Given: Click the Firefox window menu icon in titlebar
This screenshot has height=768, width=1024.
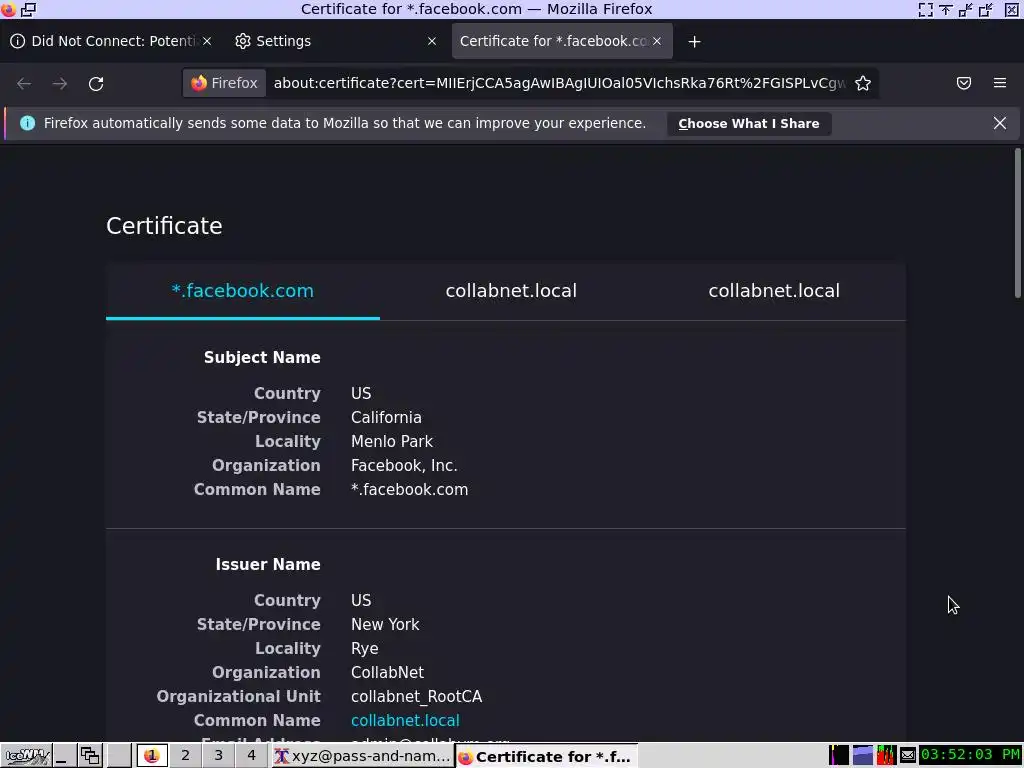Looking at the screenshot, I should click(8, 9).
